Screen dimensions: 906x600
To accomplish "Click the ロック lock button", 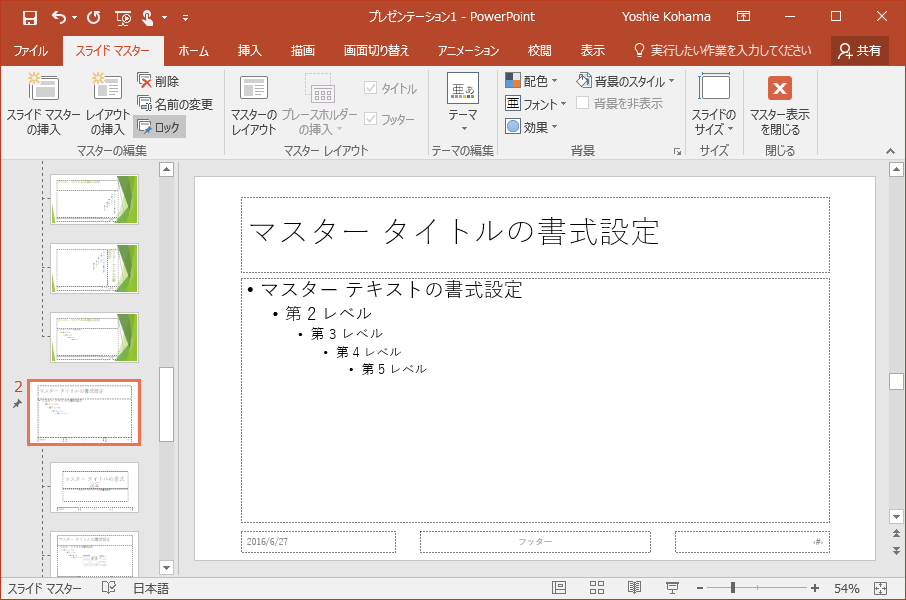I will coord(159,127).
